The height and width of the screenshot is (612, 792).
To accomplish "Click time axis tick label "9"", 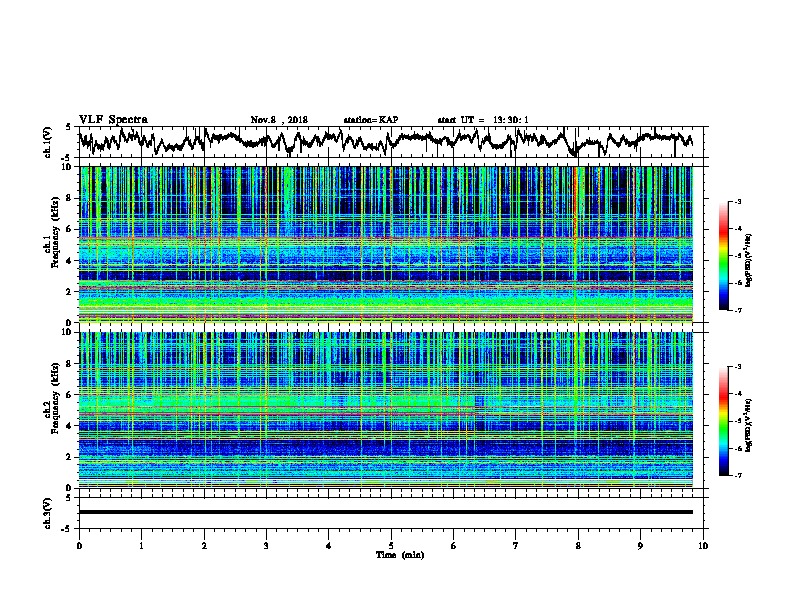I will (x=640, y=545).
